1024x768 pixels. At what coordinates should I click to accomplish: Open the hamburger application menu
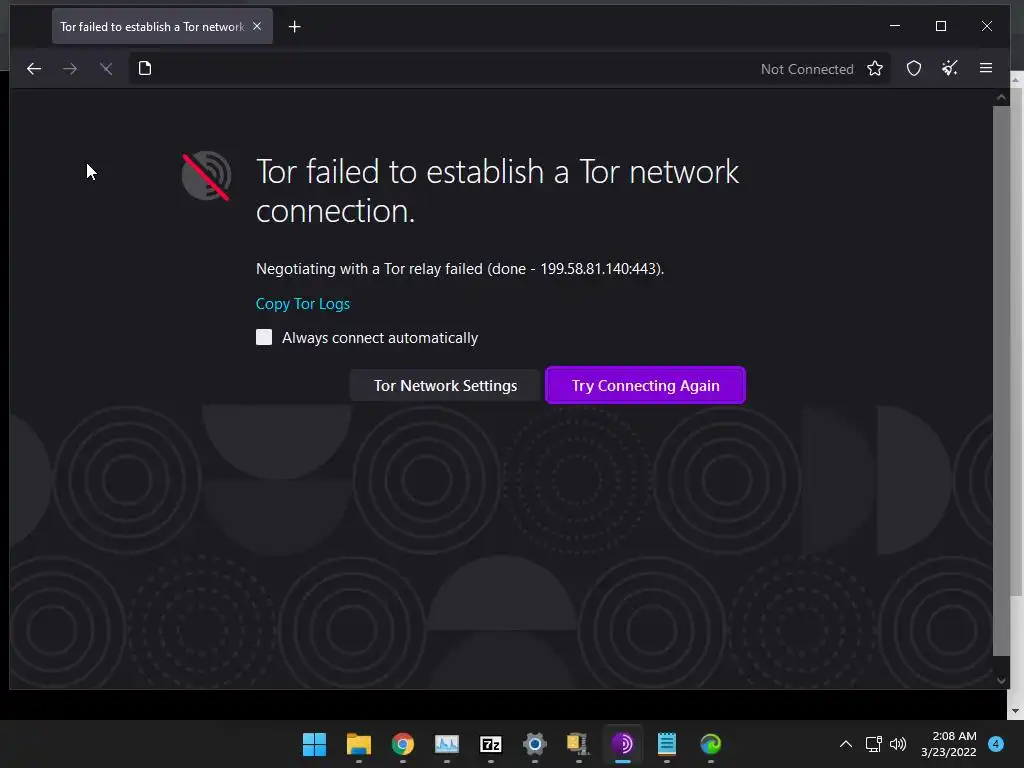[x=986, y=68]
